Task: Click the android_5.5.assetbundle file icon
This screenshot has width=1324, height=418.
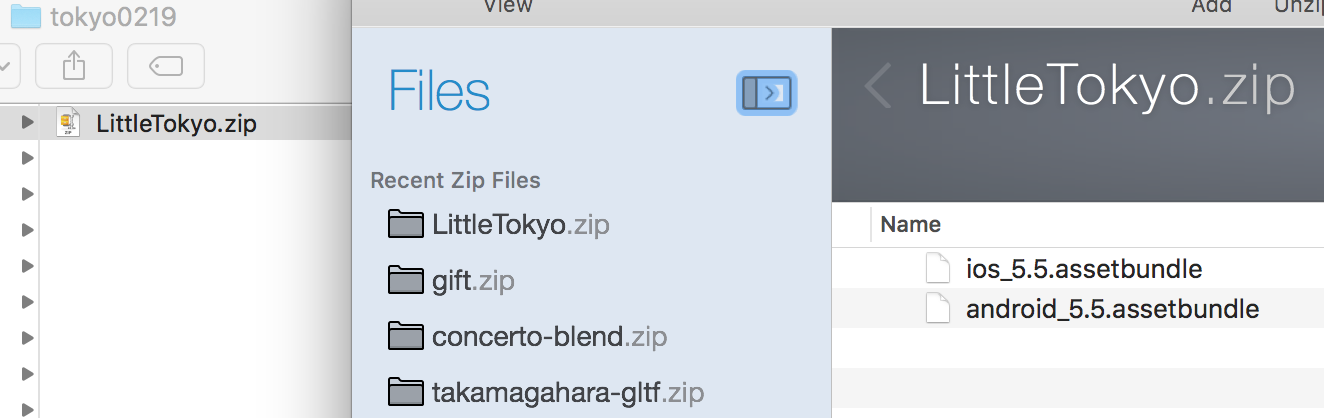Action: coord(937,309)
